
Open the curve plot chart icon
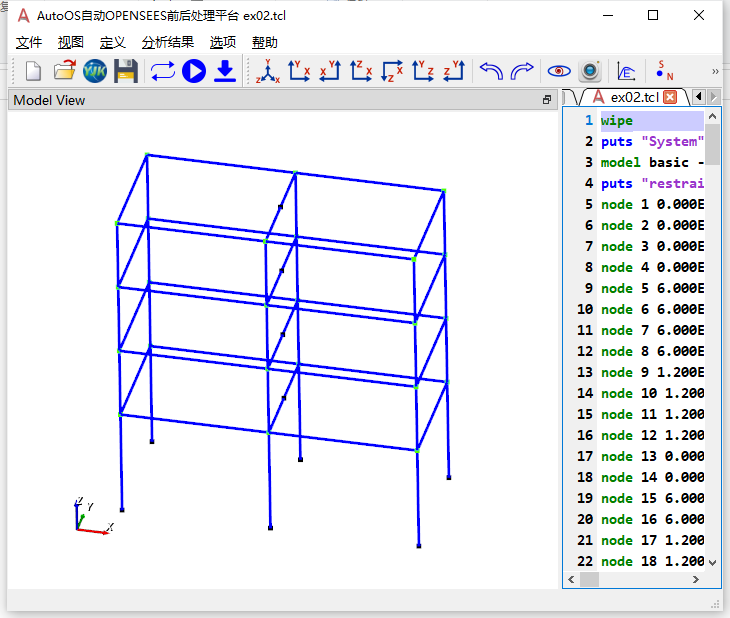[x=626, y=71]
